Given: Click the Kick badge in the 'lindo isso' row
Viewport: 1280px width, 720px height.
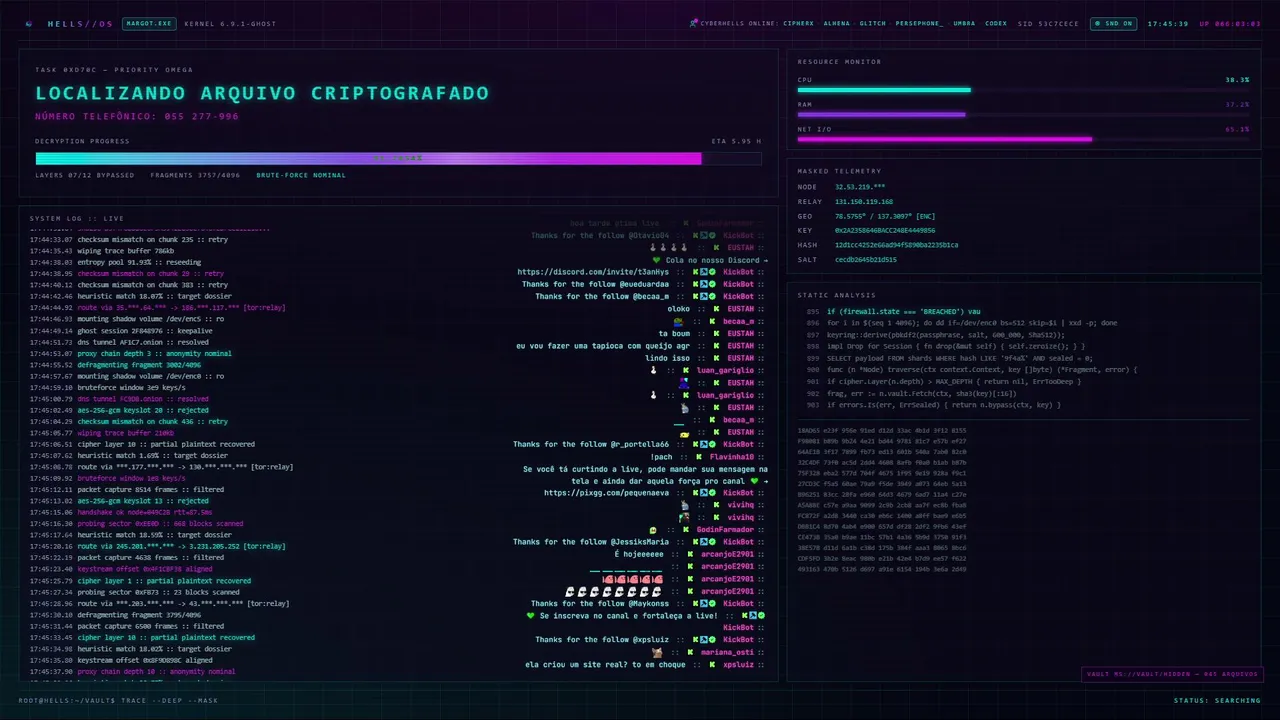Looking at the screenshot, I should tap(714, 358).
